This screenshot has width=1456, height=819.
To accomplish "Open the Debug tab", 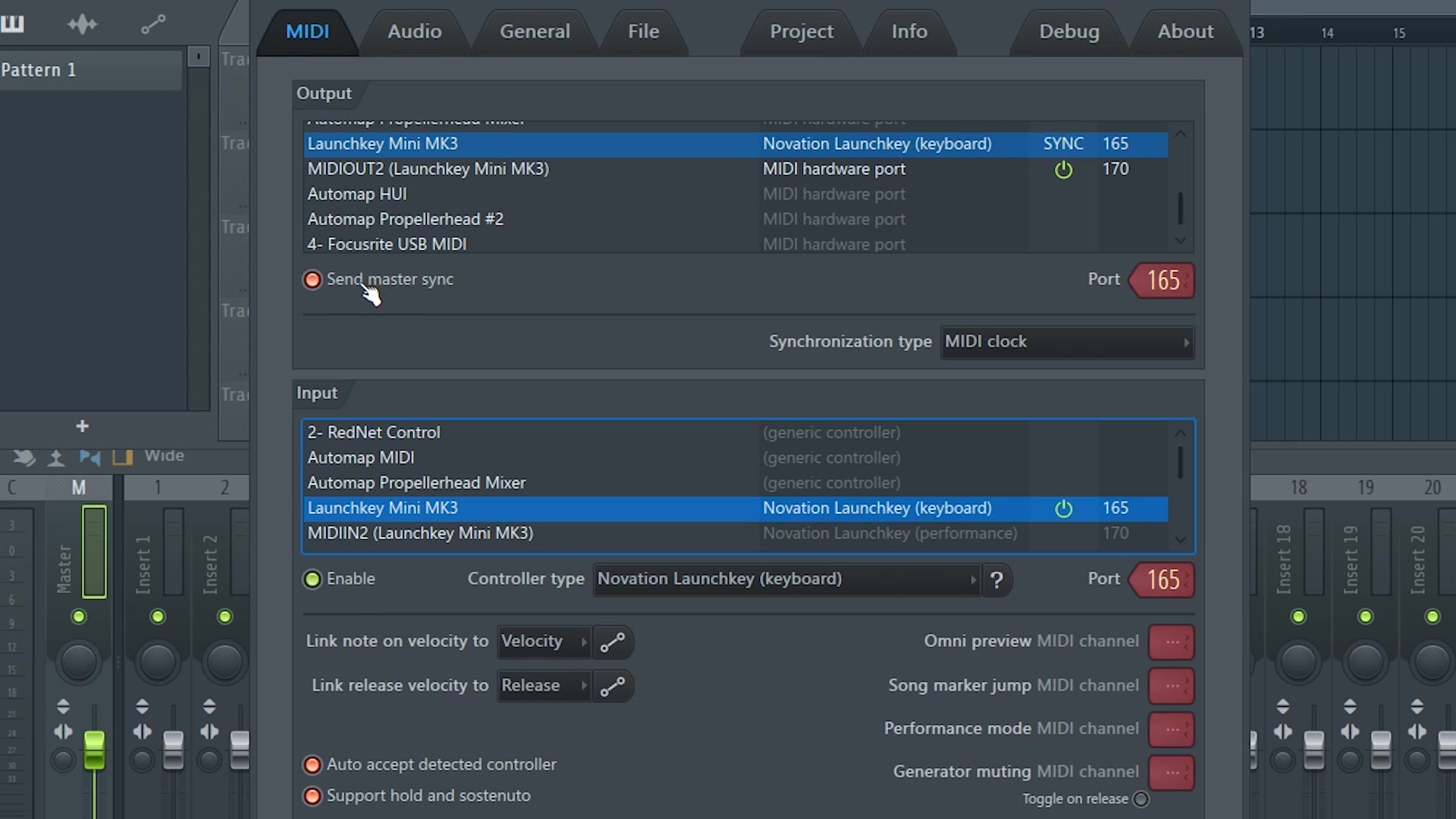I will coord(1068,31).
